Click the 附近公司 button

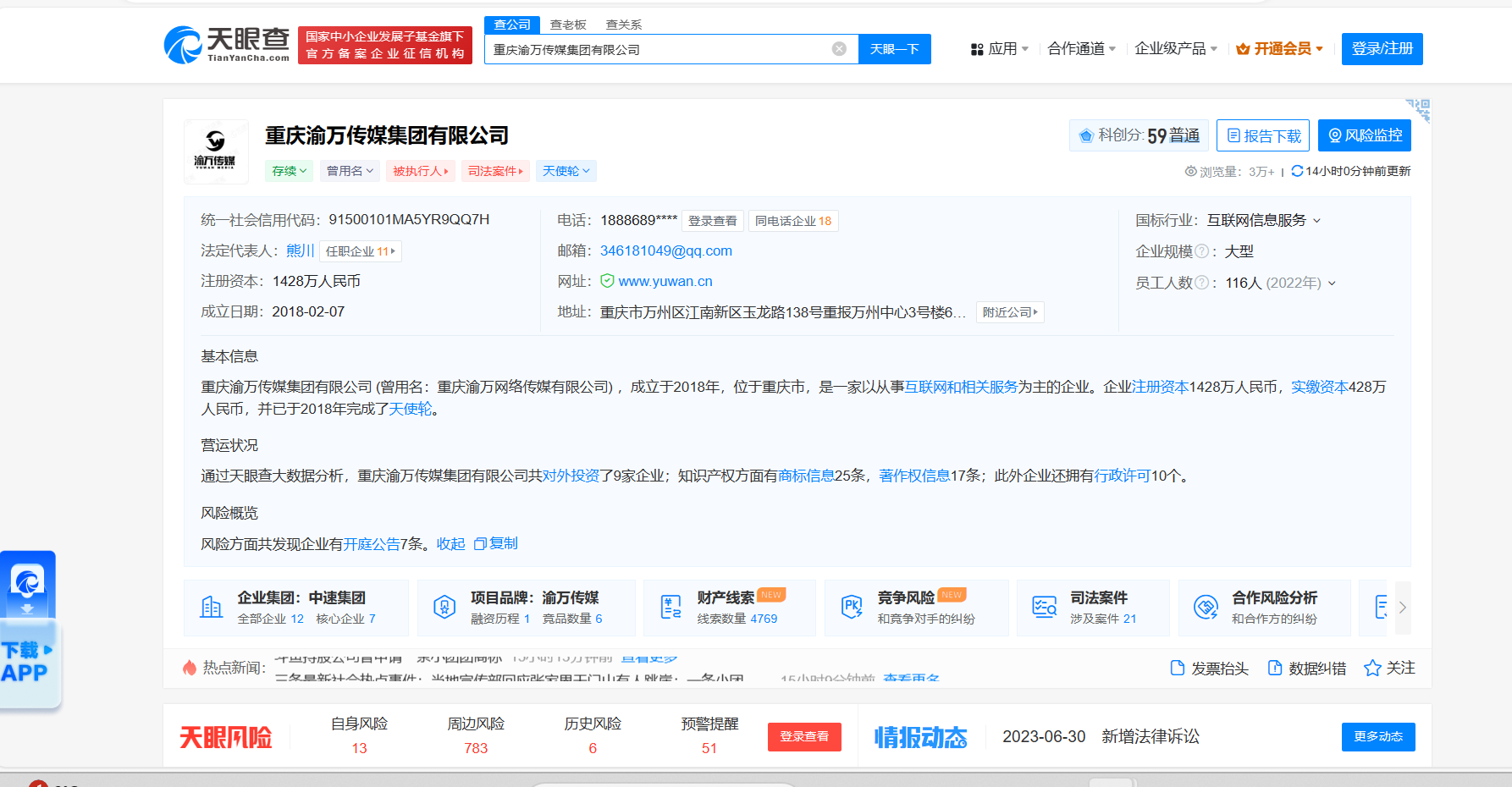[x=1010, y=312]
